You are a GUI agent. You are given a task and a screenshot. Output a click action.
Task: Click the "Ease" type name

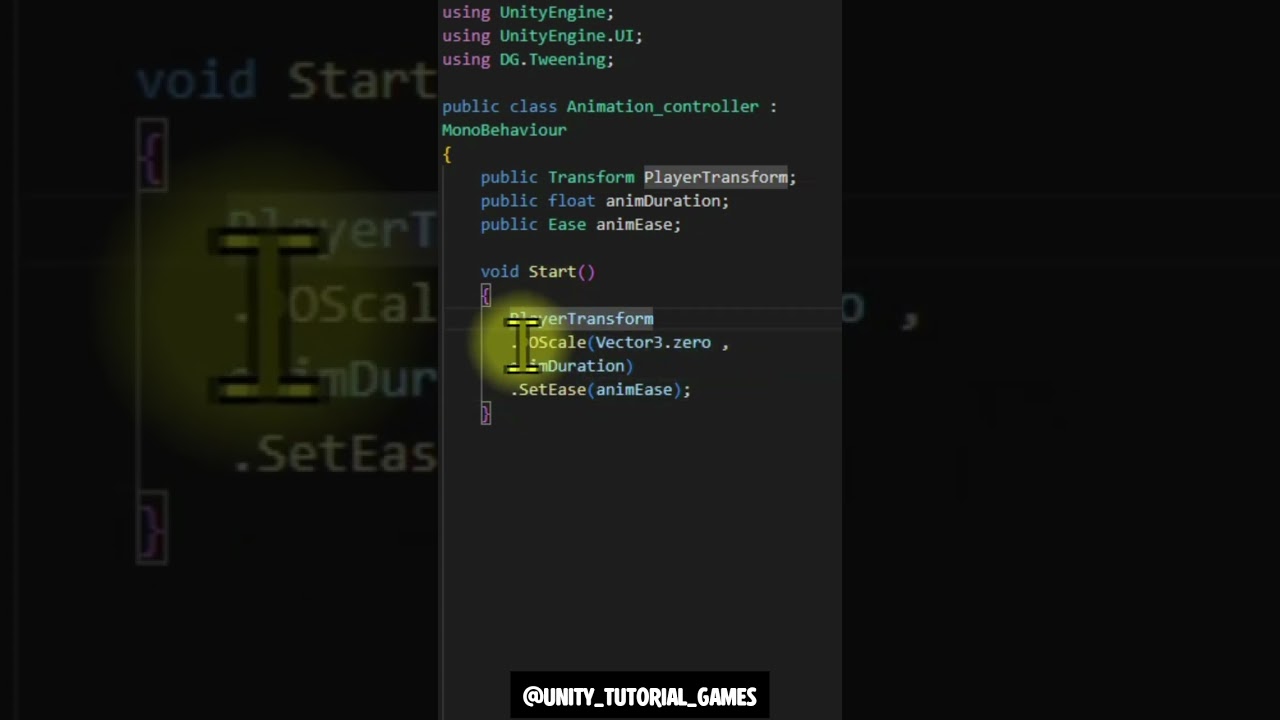click(567, 225)
